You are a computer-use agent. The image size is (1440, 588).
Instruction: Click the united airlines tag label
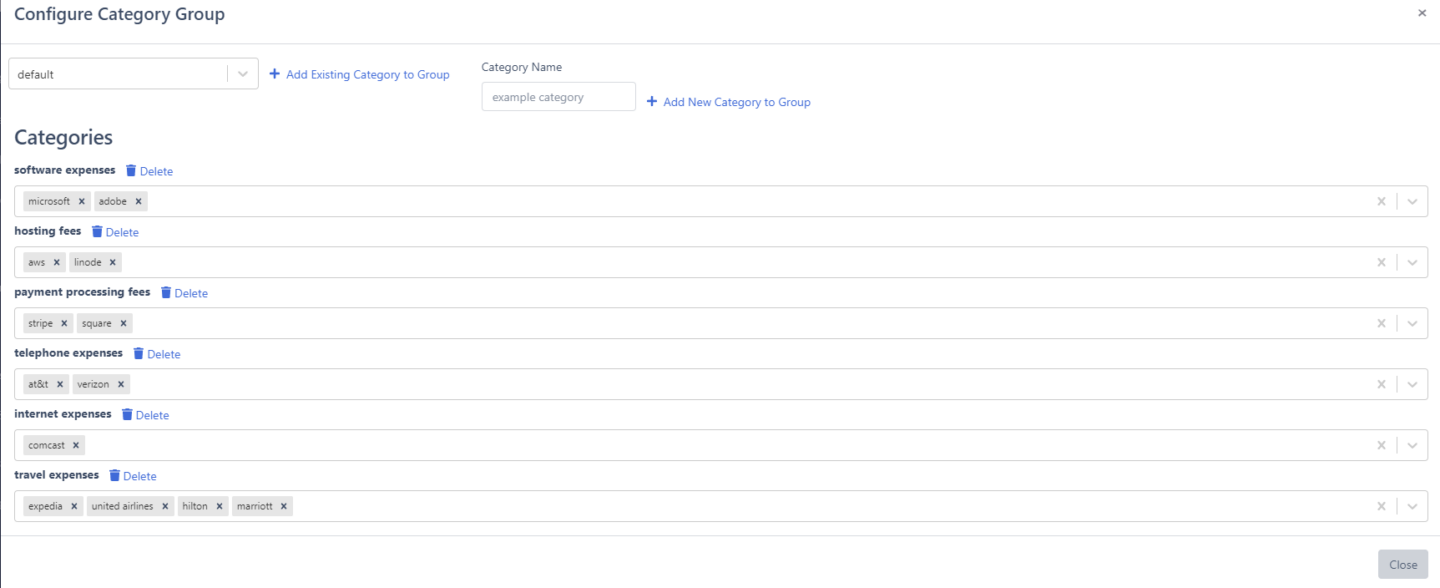tap(122, 506)
